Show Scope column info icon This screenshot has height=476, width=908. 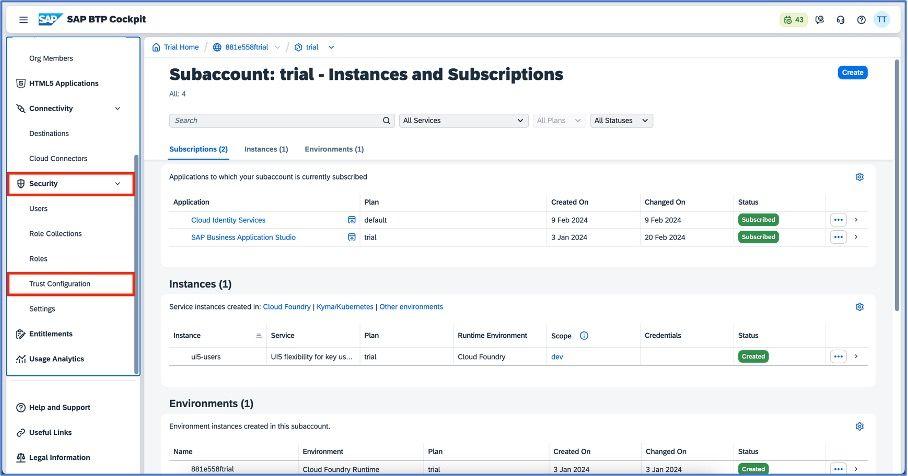coord(584,335)
